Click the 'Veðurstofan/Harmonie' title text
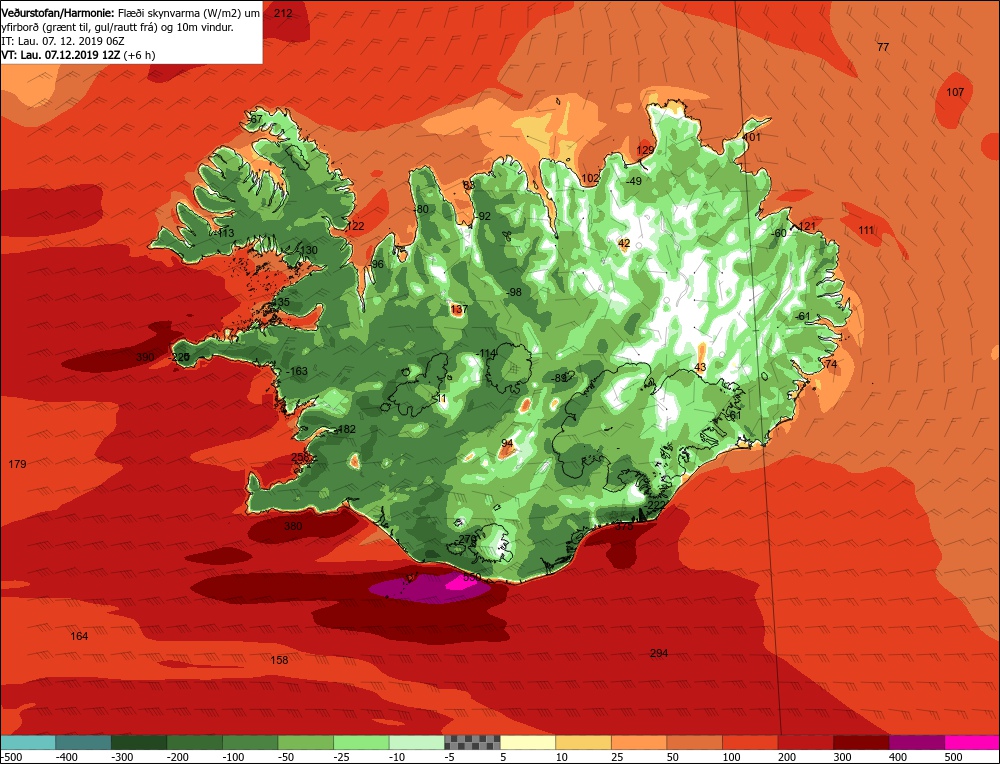This screenshot has height=764, width=1000. [x=59, y=12]
